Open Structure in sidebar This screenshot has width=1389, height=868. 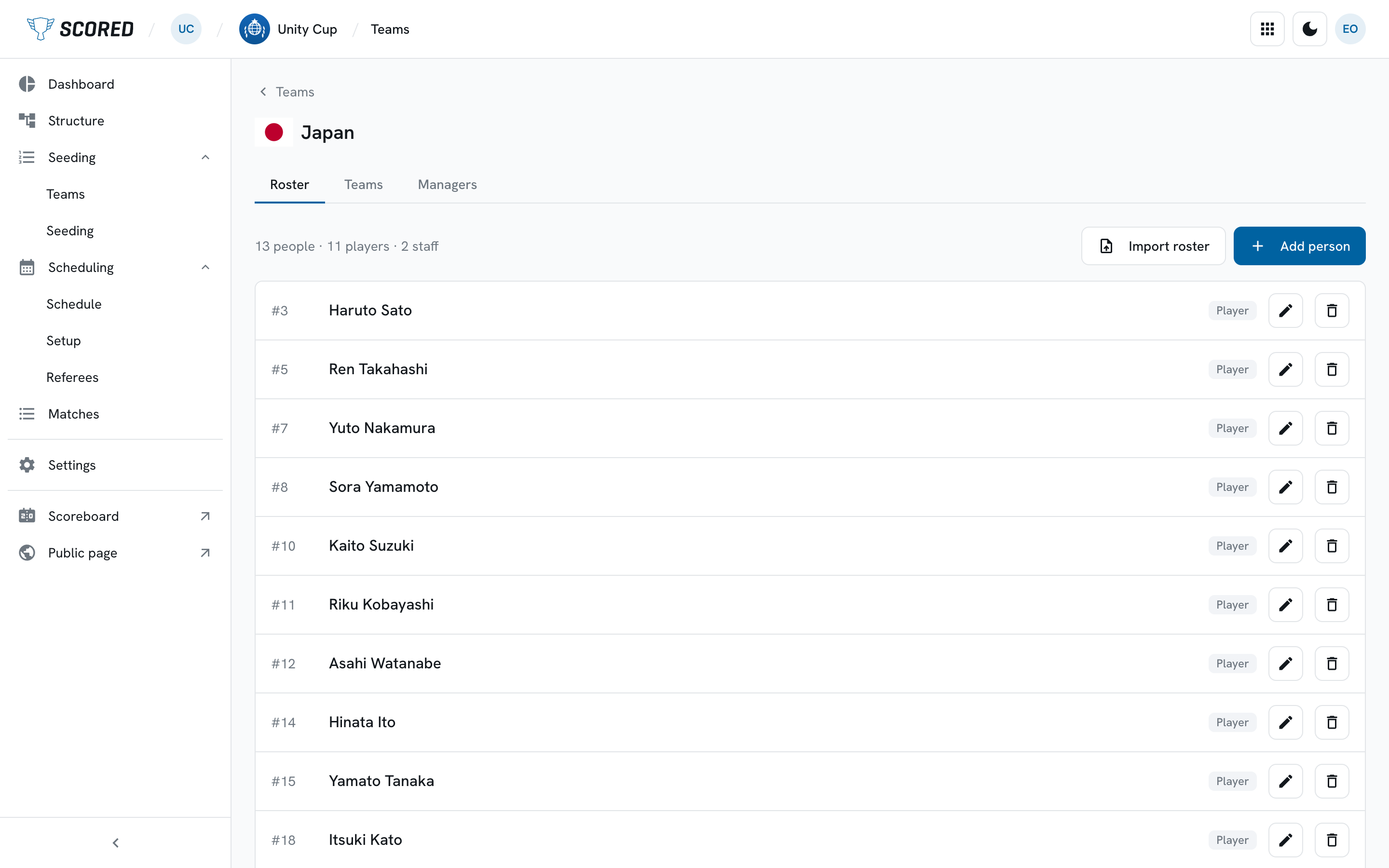pyautogui.click(x=115, y=121)
